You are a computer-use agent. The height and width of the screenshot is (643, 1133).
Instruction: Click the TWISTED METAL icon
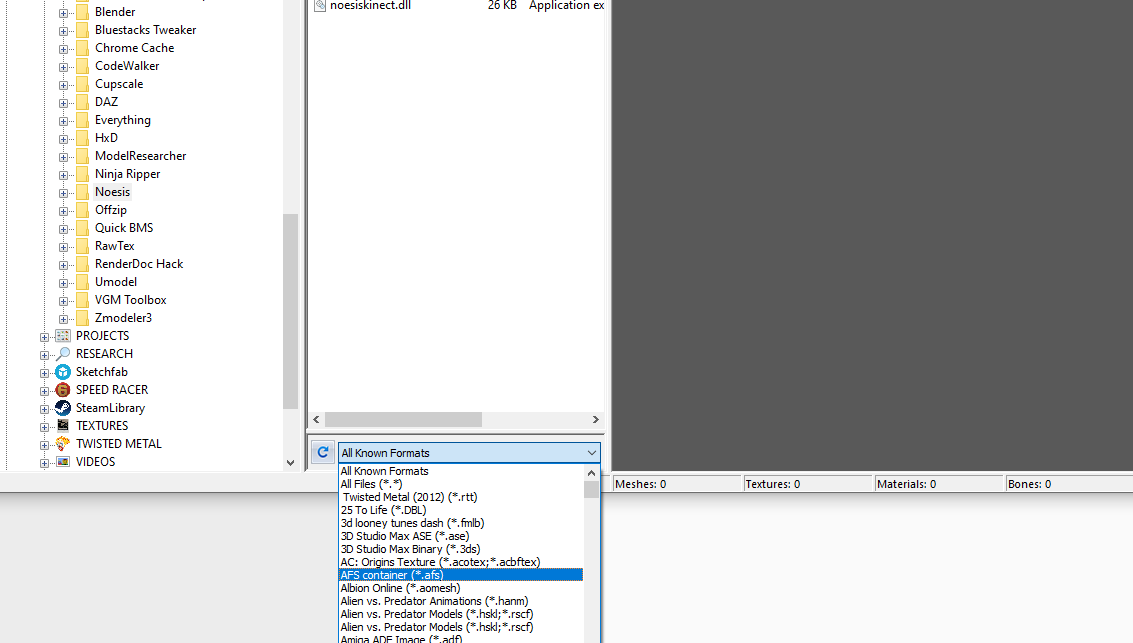pos(64,444)
